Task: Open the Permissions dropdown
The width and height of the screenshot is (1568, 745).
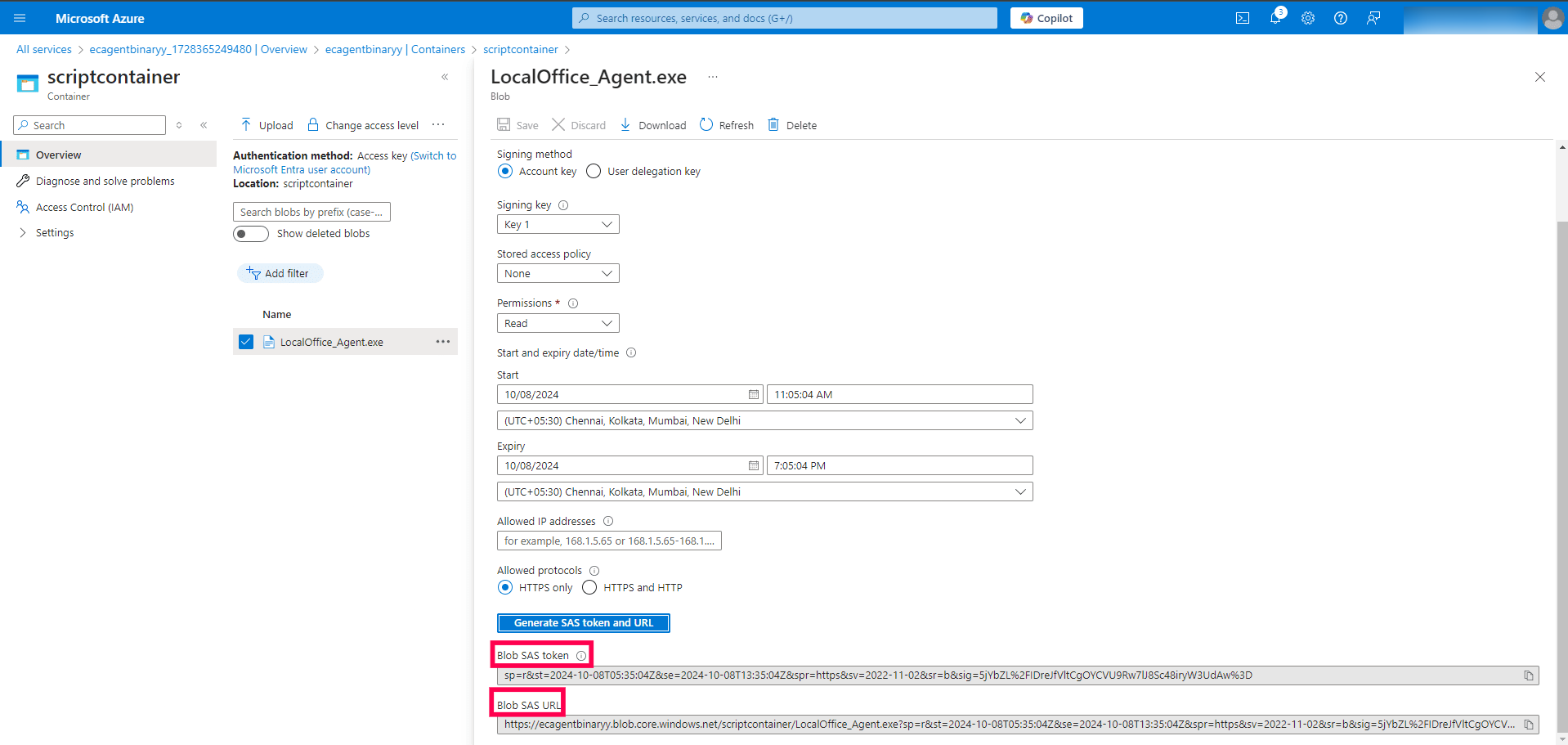Action: [558, 323]
